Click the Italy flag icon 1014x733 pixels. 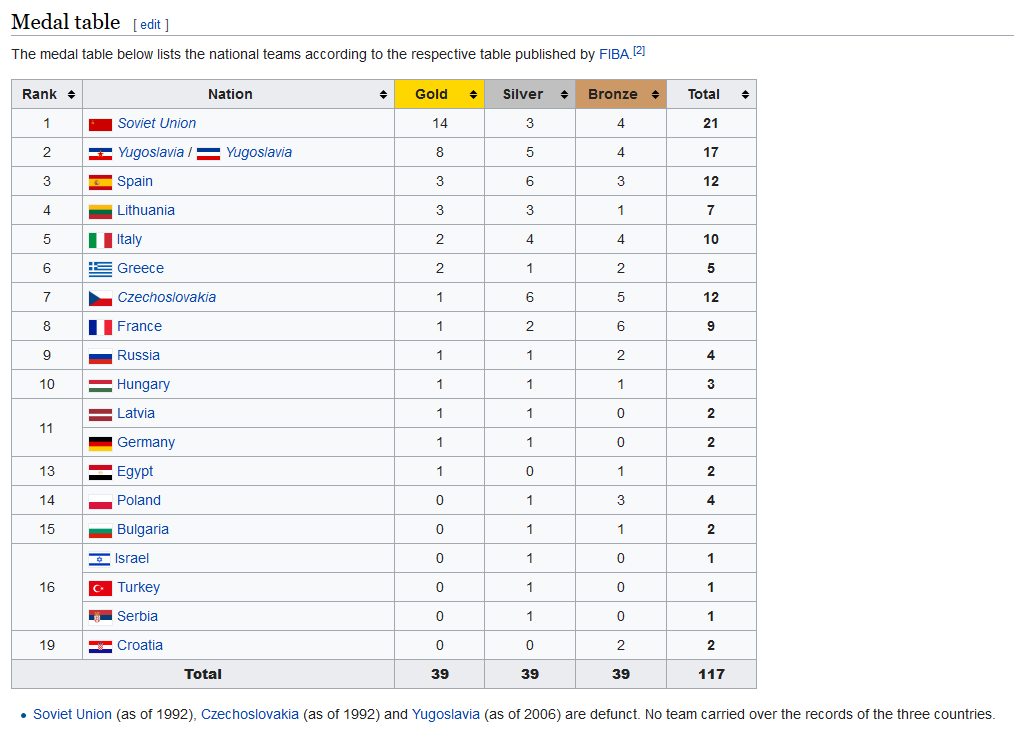100,241
